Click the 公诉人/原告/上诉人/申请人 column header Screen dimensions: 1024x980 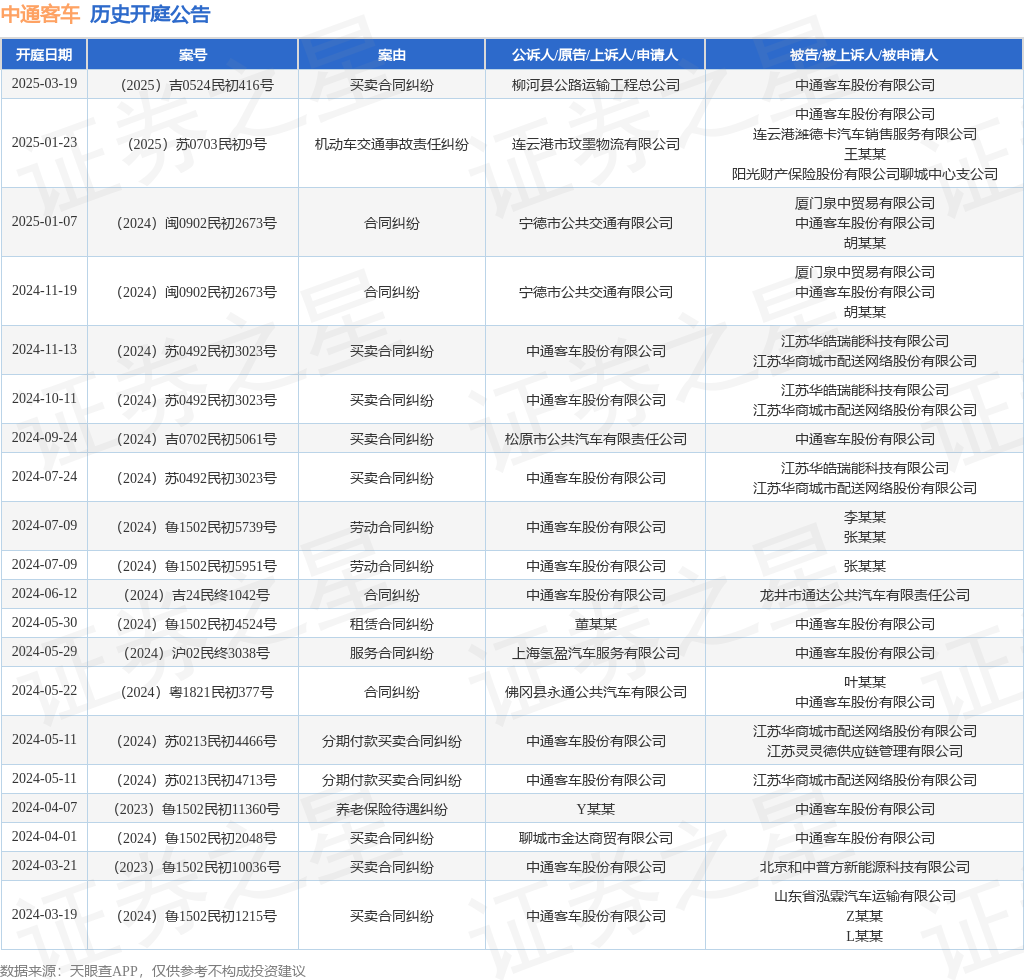pyautogui.click(x=595, y=55)
